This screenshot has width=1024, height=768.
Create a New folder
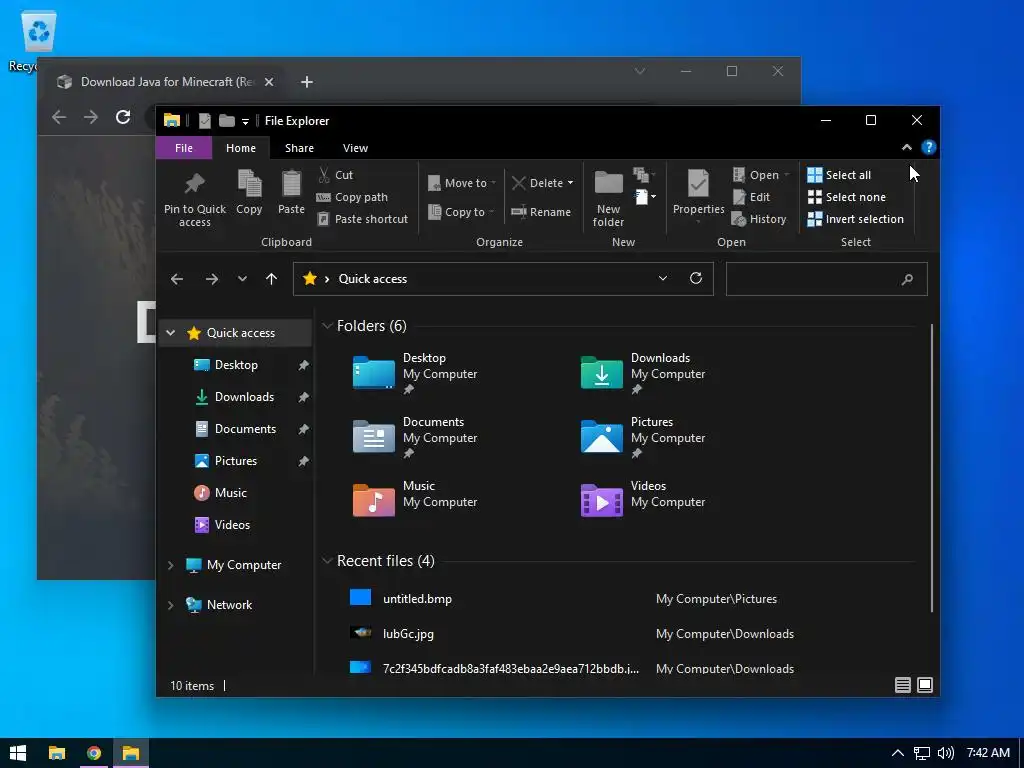[x=608, y=199]
